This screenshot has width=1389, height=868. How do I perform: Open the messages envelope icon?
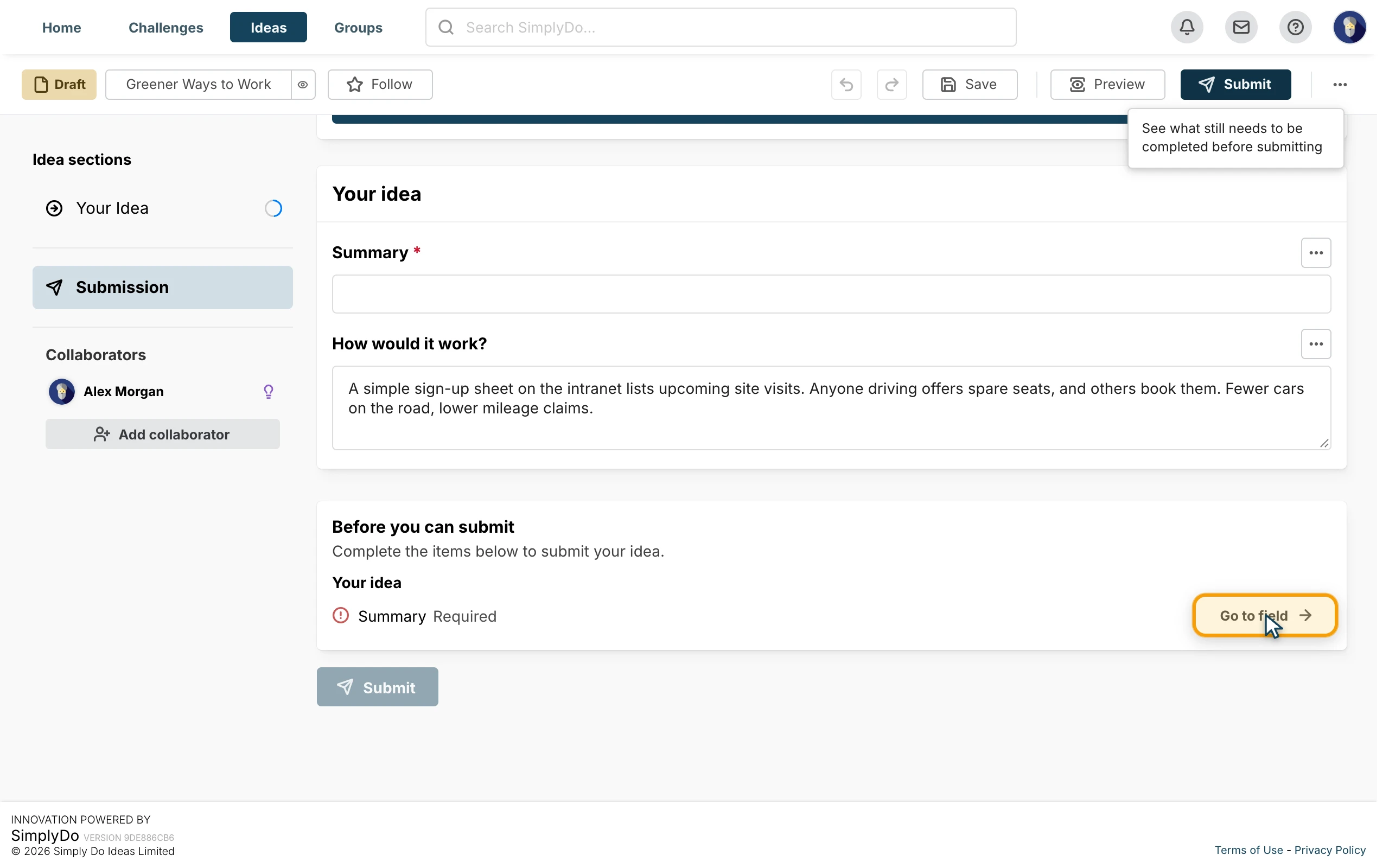click(1241, 27)
